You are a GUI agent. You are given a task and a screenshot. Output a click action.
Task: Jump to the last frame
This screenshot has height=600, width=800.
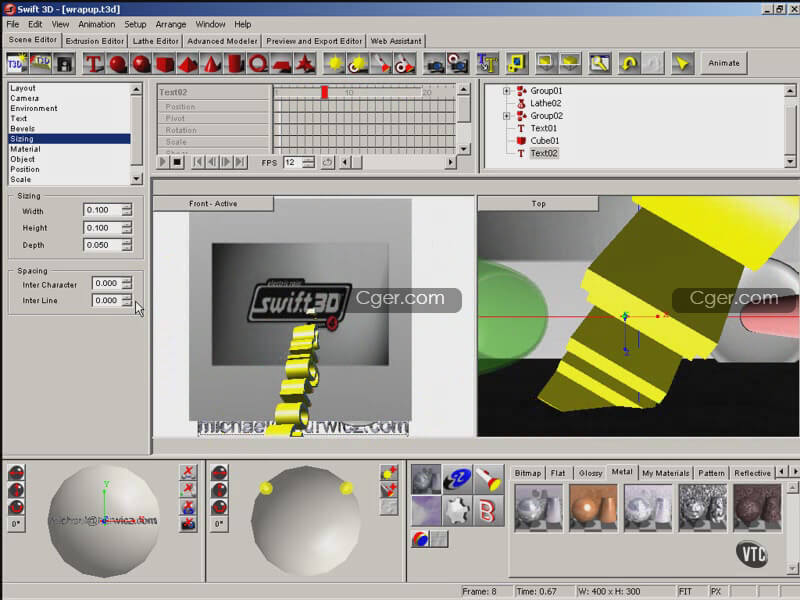tap(240, 162)
